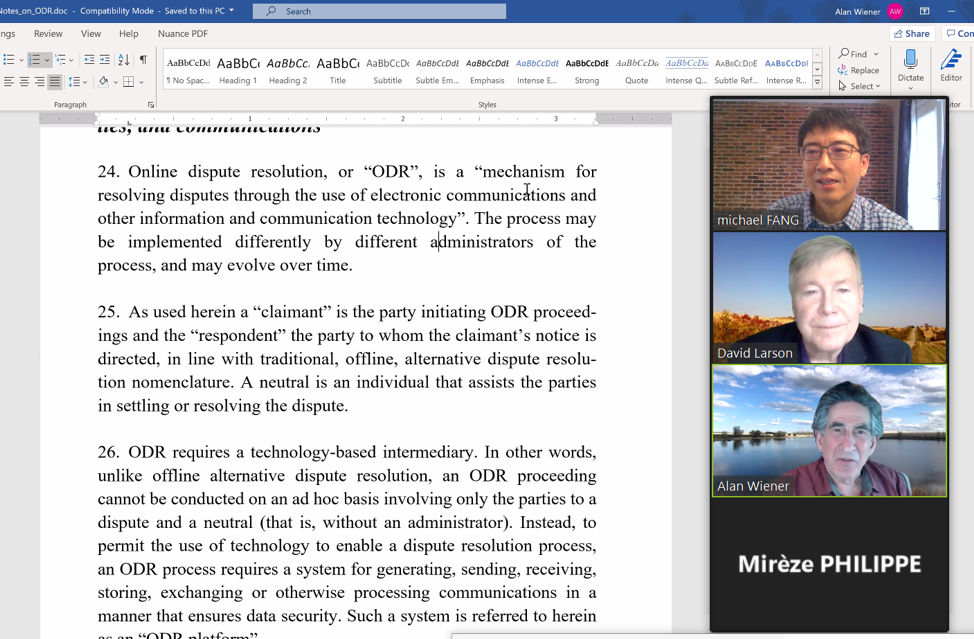Viewport: 974px width, 639px height.
Task: Select David Larson video tile
Action: 829,298
